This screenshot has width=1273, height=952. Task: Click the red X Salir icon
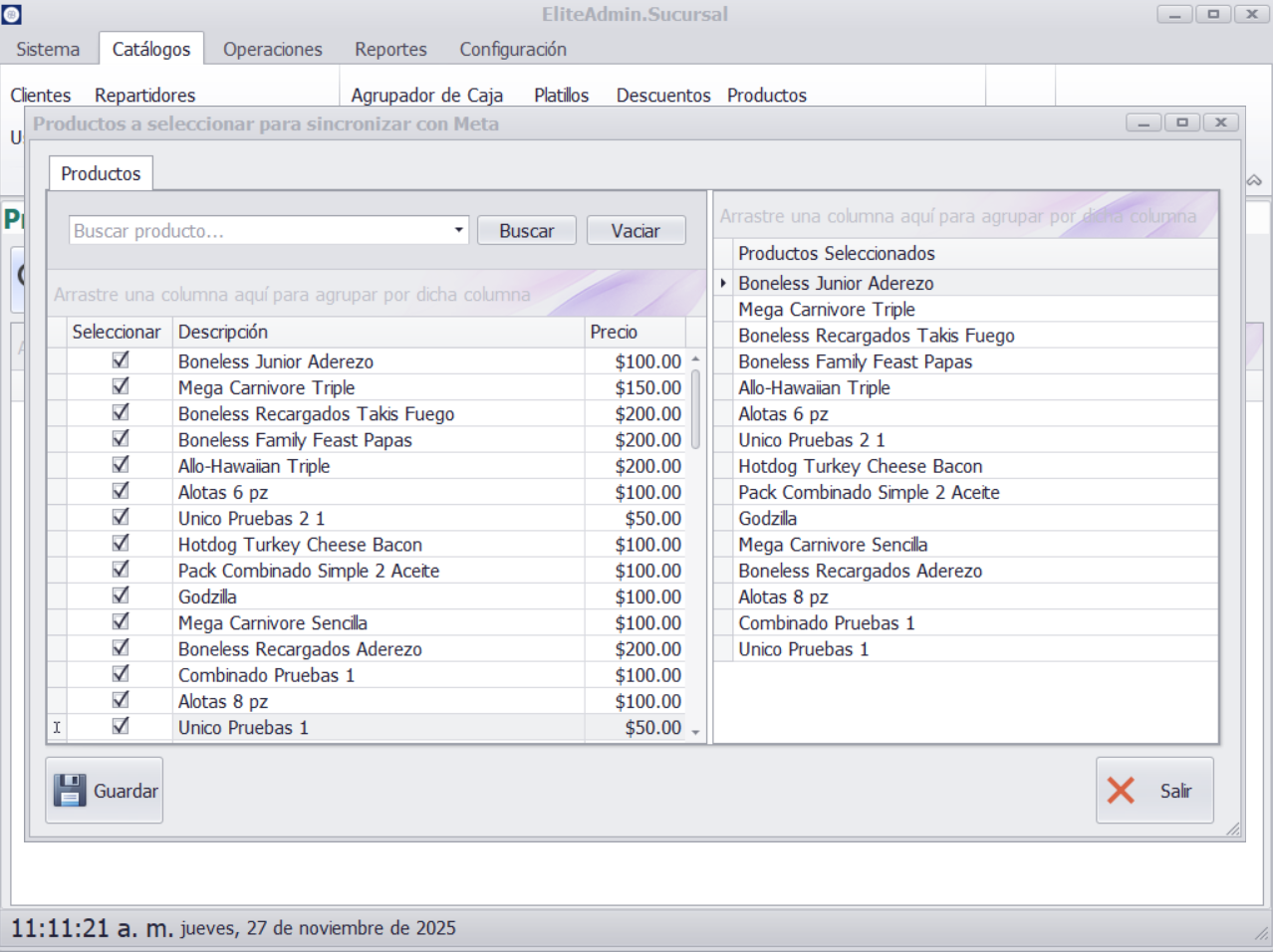1121,791
